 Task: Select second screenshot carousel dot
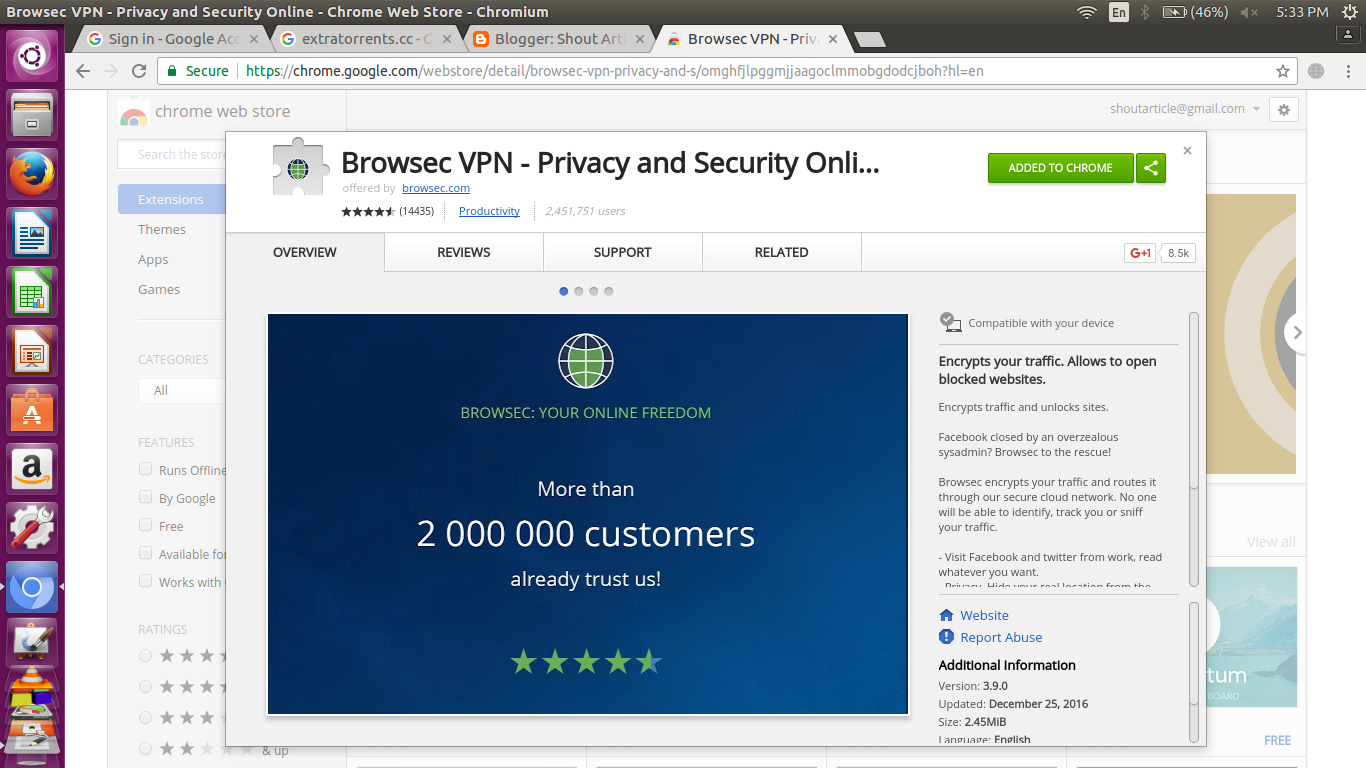[579, 291]
